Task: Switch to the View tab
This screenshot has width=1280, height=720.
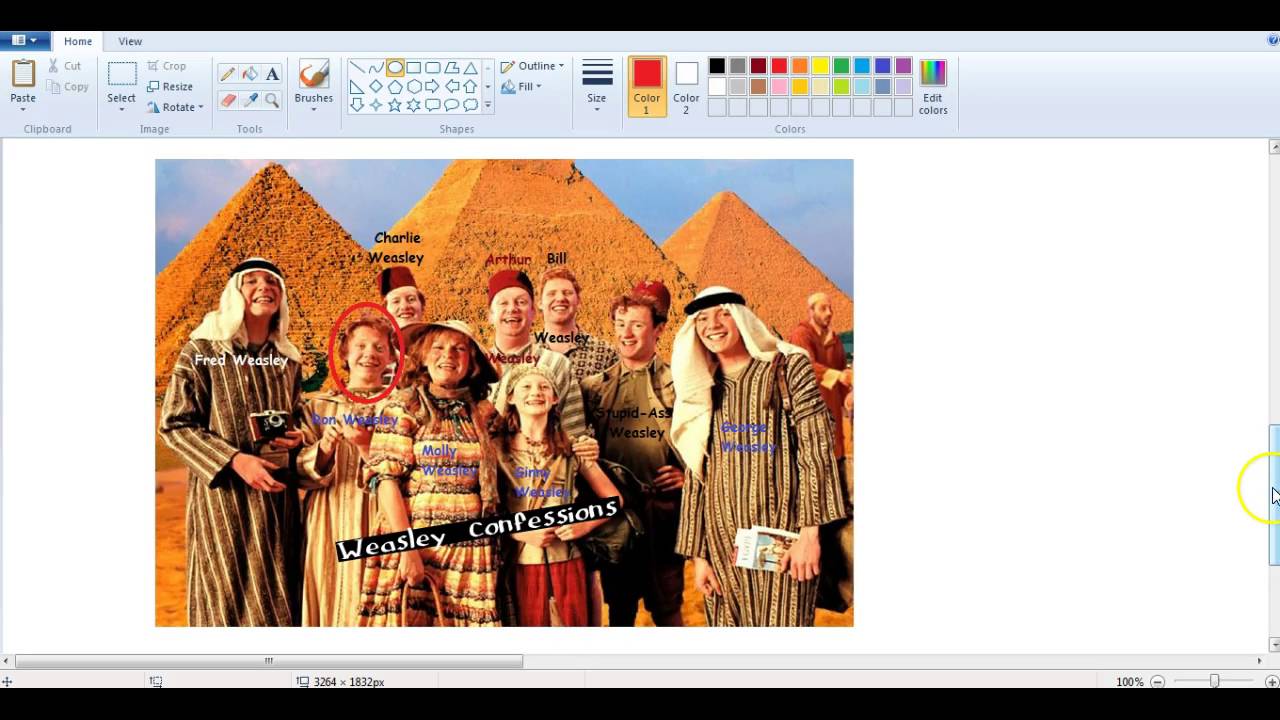Action: point(130,41)
